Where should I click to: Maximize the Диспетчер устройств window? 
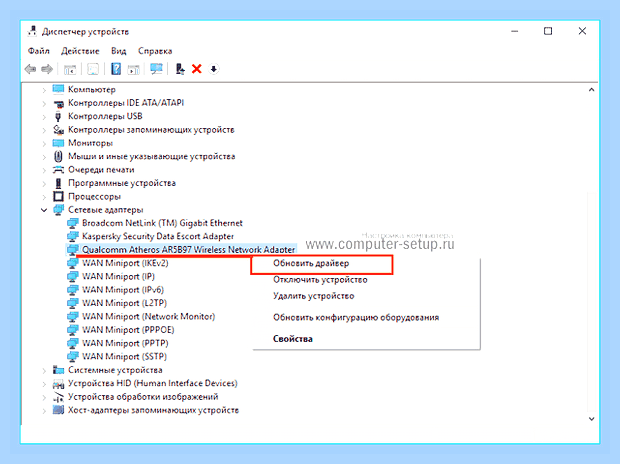[548, 31]
